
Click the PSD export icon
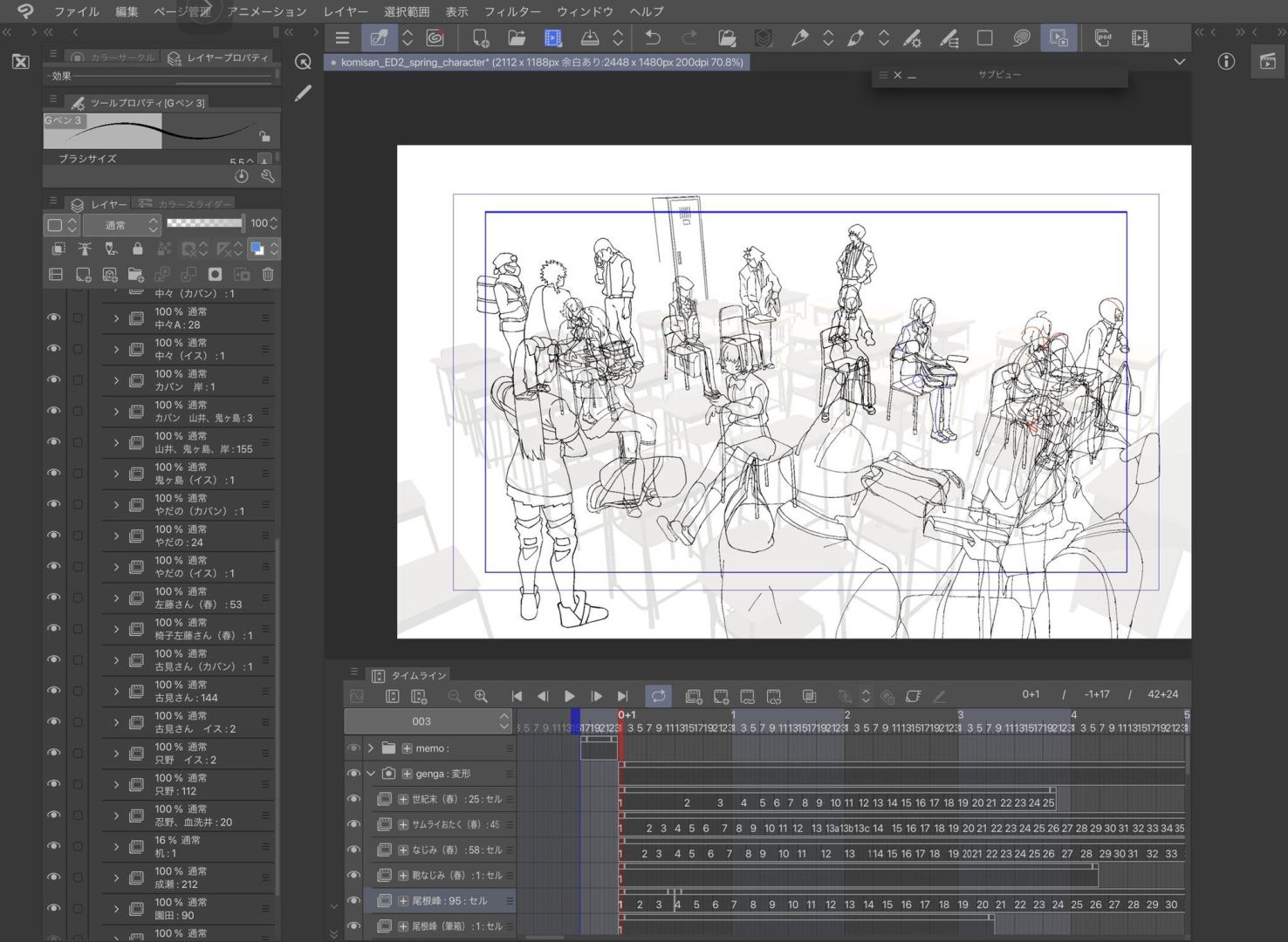coord(1103,38)
